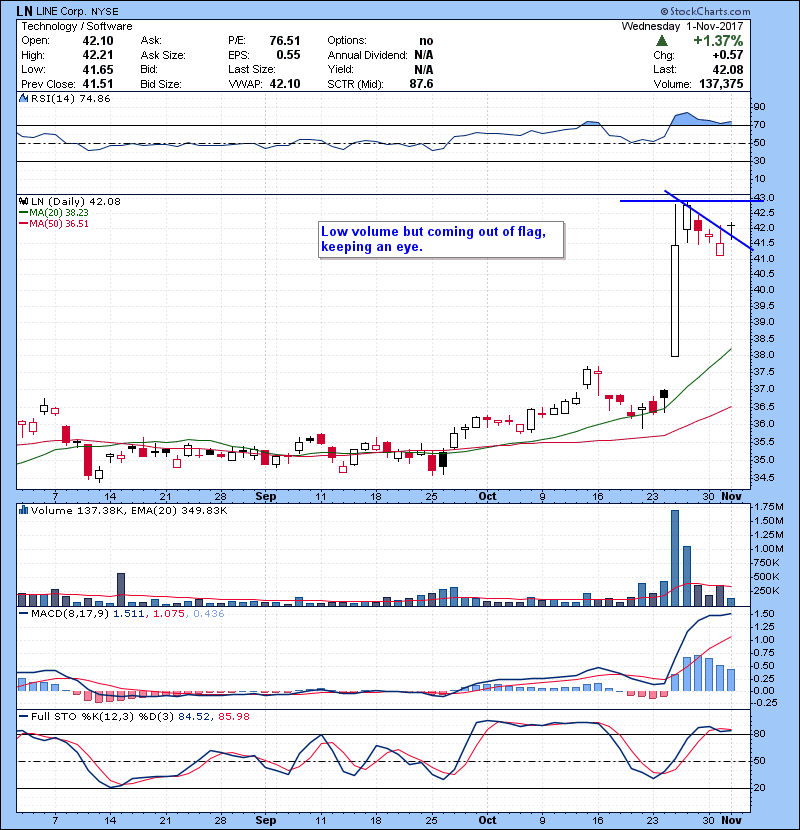Image resolution: width=800 pixels, height=830 pixels.
Task: Click the MACD(8,17,9) indicator label
Action: [x=70, y=614]
